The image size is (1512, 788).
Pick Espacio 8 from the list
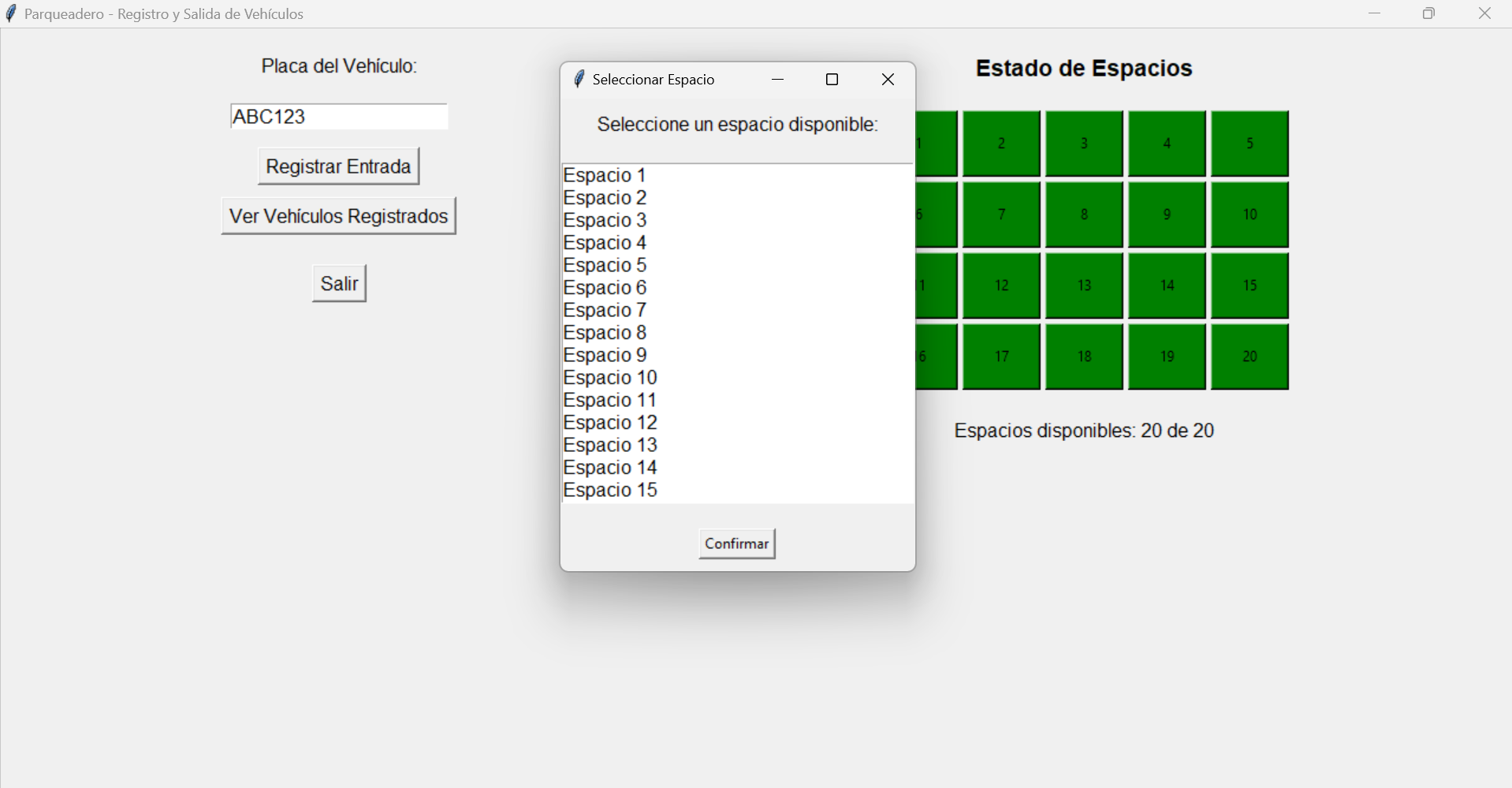738,332
